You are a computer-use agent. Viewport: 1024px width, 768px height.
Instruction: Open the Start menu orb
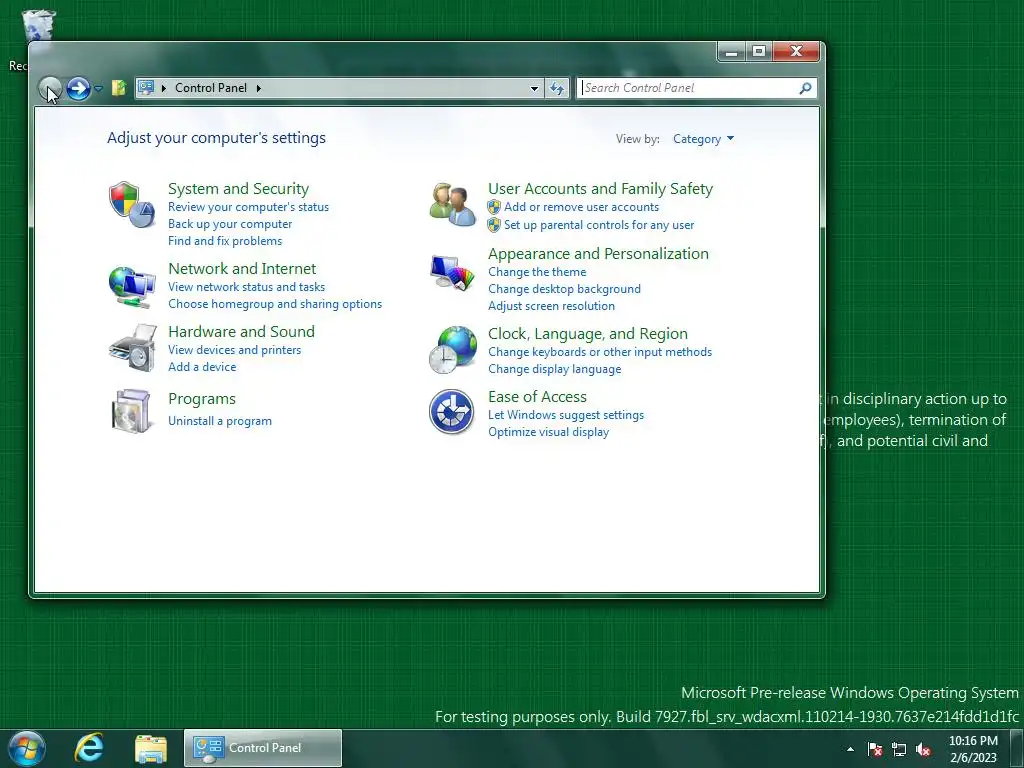(x=27, y=748)
